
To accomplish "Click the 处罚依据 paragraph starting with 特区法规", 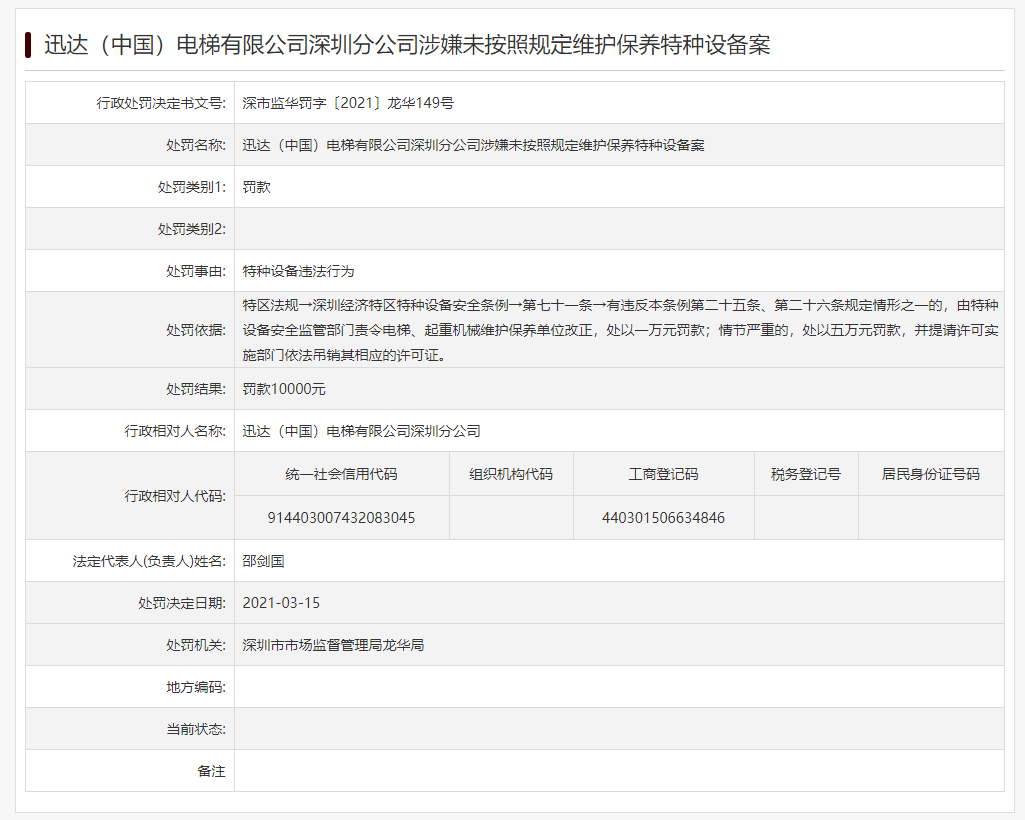I will click(620, 330).
